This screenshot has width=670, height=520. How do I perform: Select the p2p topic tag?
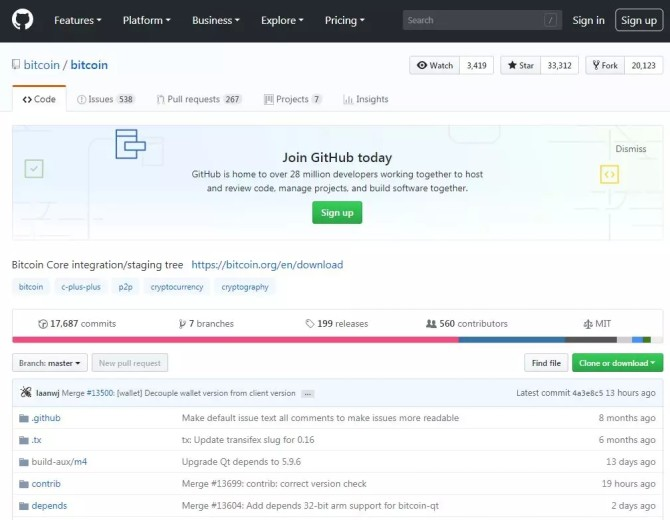coord(125,287)
